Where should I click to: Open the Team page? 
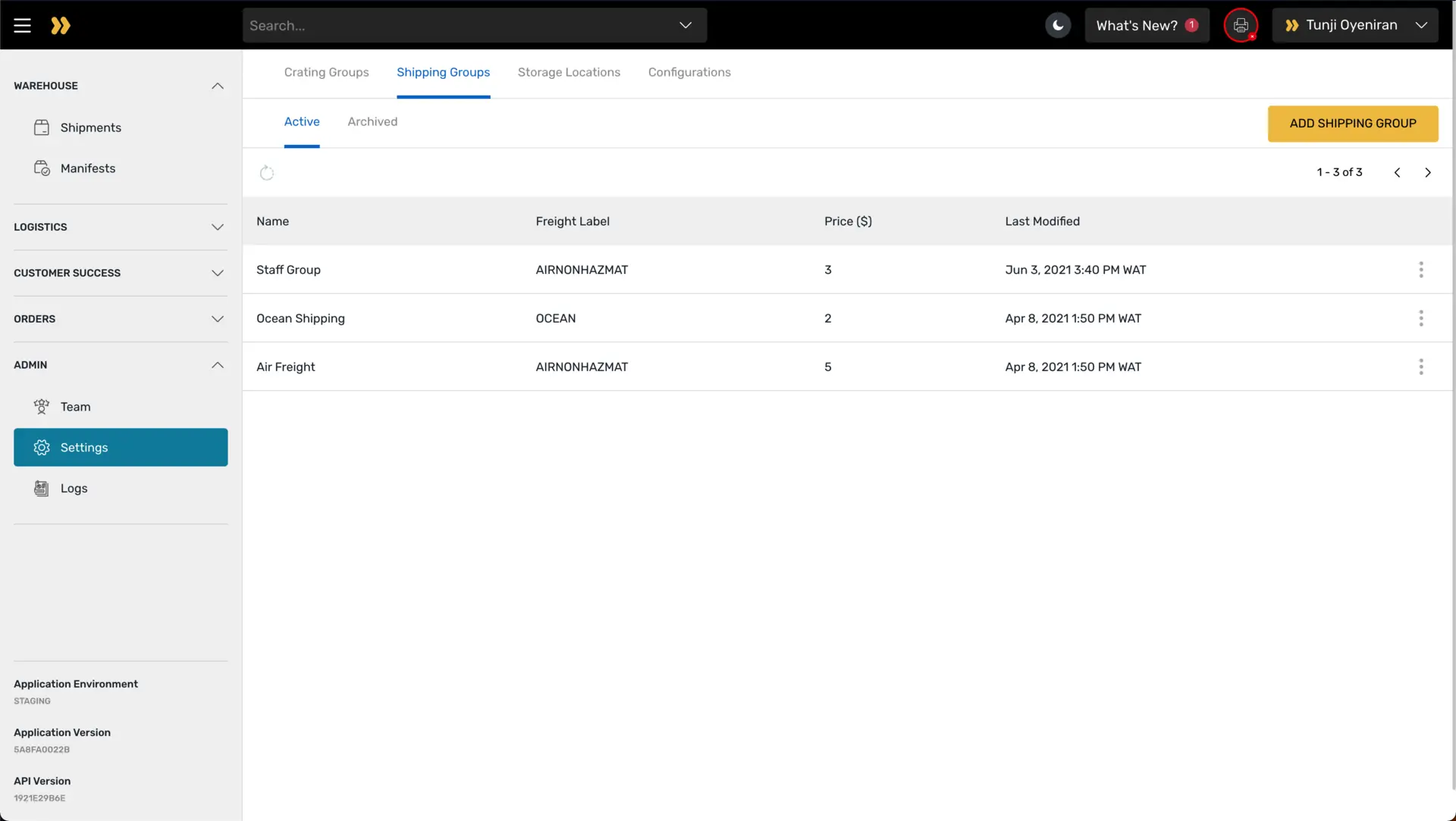(121, 407)
